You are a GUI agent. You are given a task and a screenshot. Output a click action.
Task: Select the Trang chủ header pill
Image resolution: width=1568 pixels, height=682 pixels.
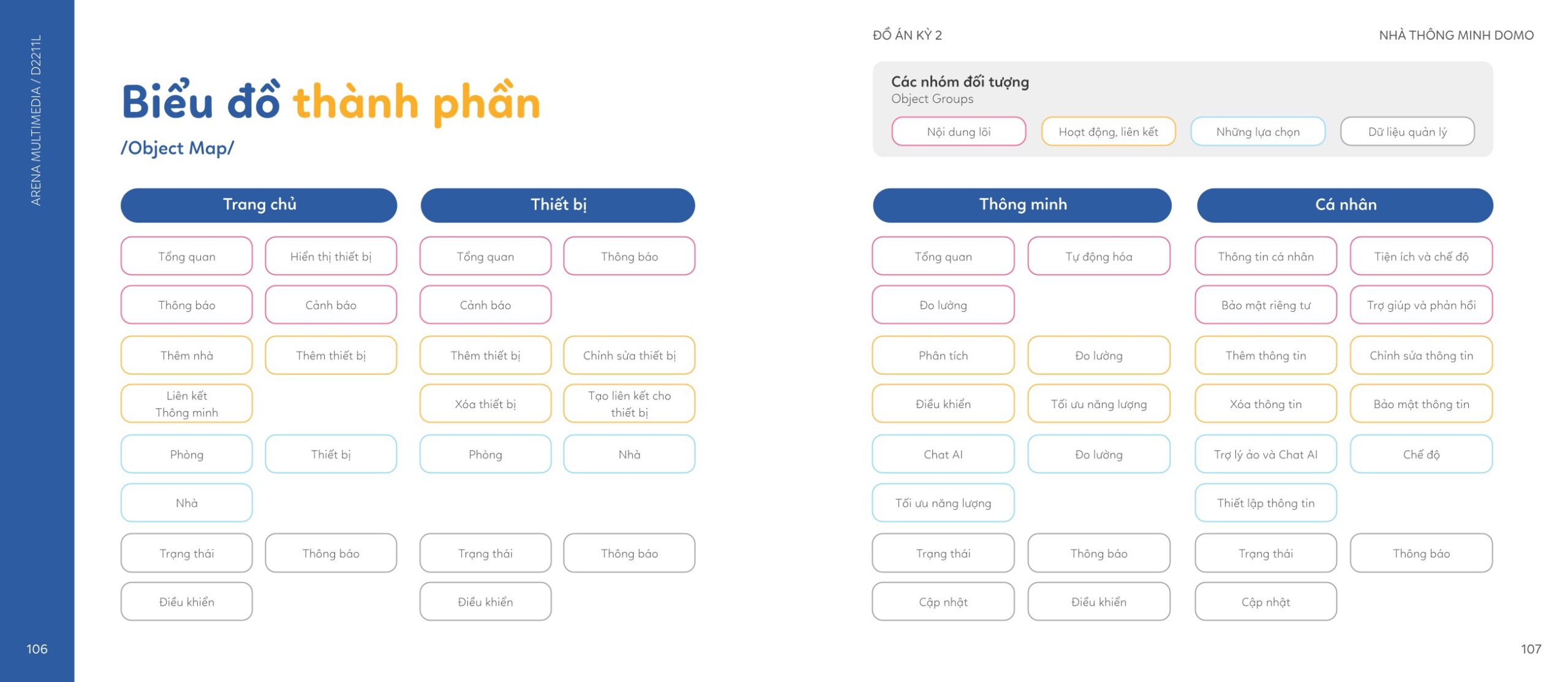pos(258,205)
